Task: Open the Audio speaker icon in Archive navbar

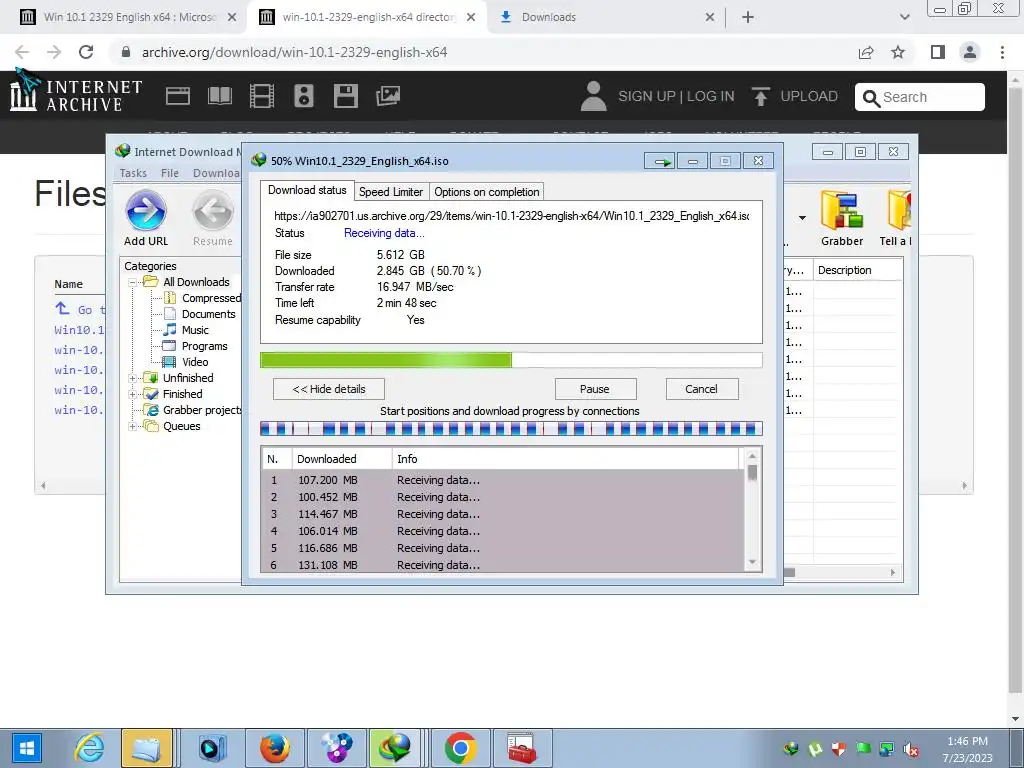Action: (x=304, y=96)
